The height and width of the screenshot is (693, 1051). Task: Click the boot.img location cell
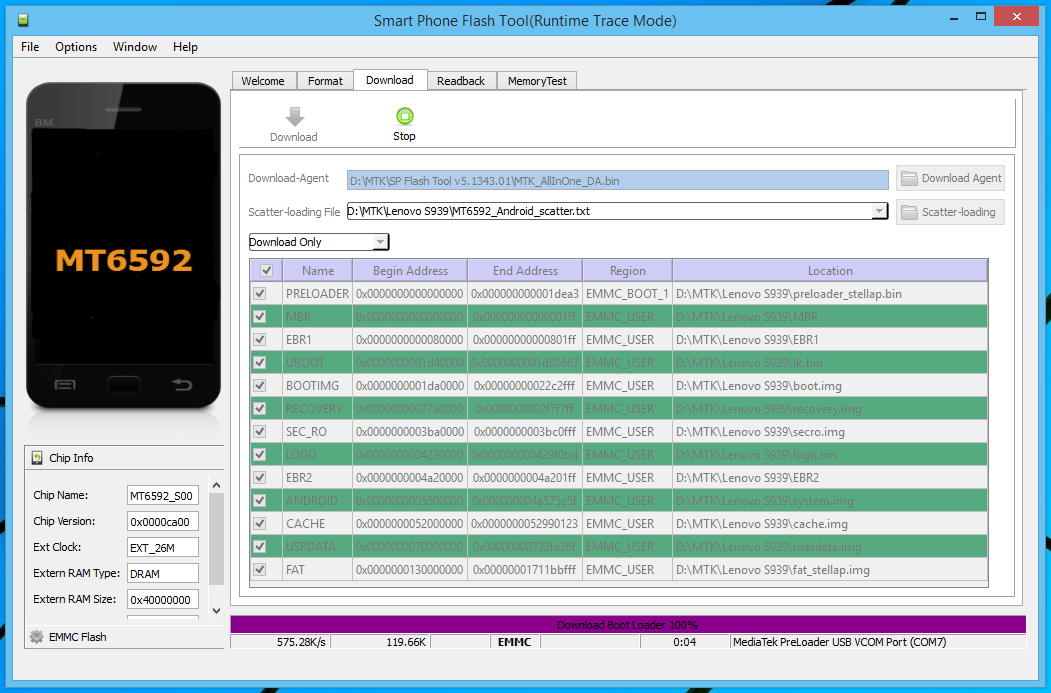[830, 386]
